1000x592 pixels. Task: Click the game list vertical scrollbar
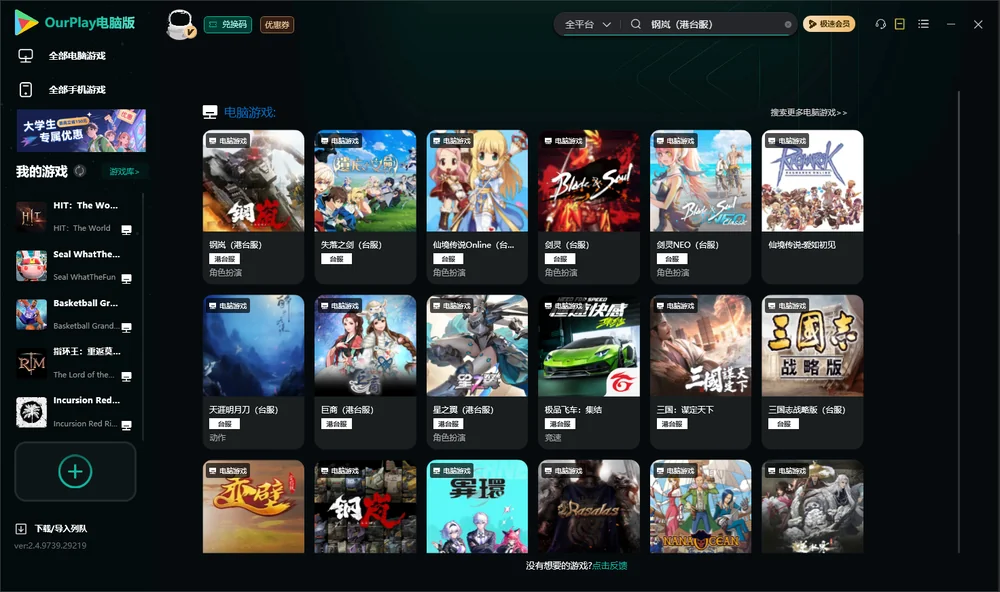(x=958, y=322)
